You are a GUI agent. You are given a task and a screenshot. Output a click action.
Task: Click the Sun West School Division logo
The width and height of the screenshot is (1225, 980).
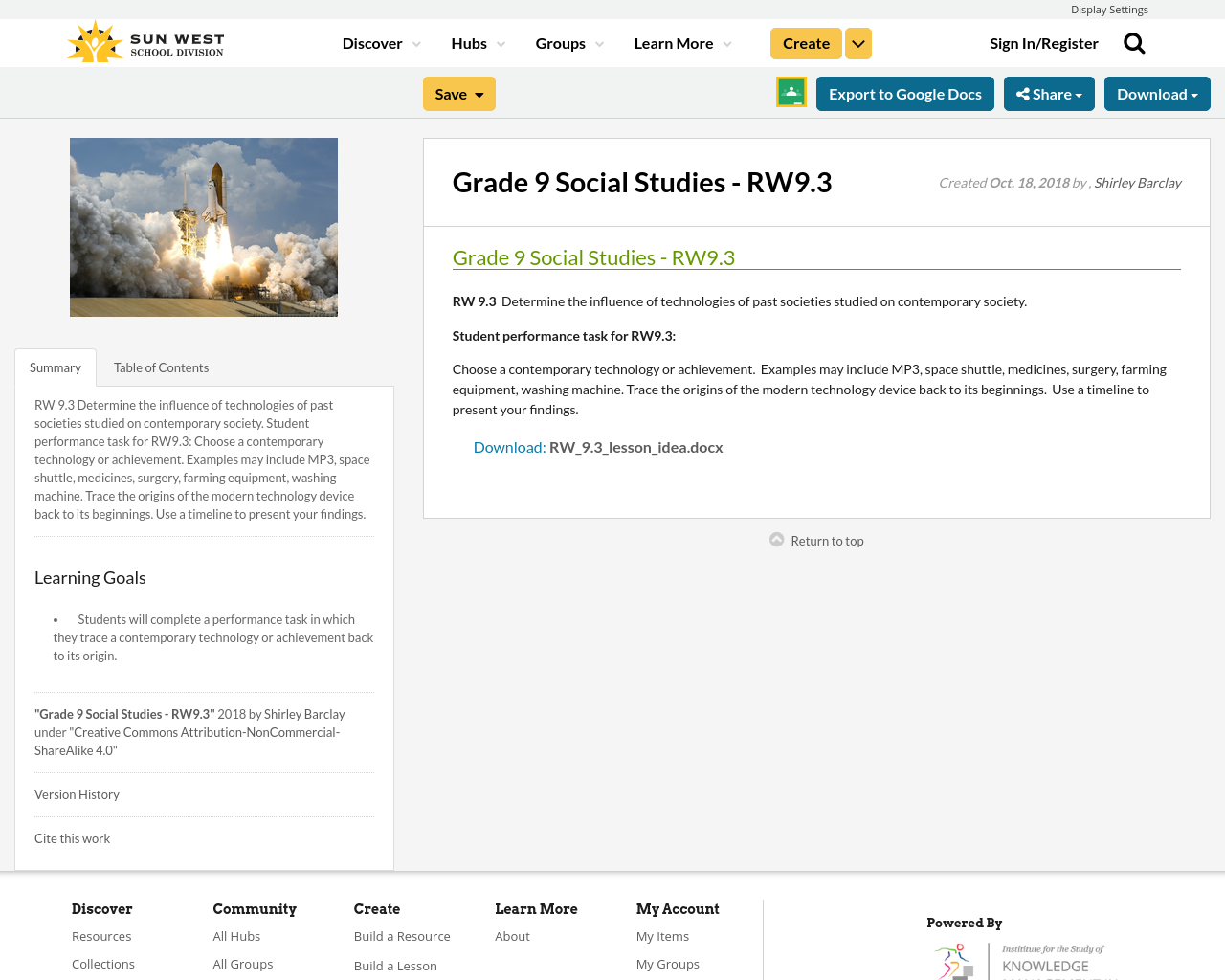(144, 40)
